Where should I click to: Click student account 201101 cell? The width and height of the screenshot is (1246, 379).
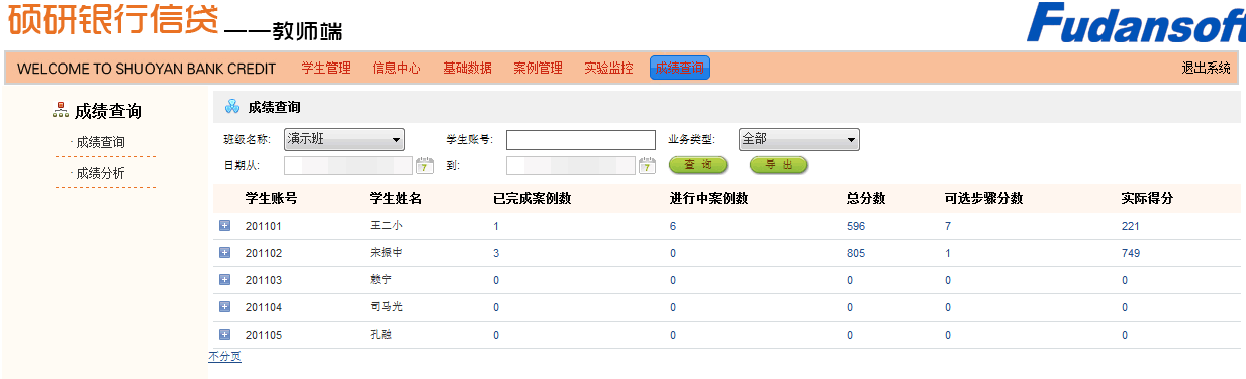click(x=264, y=226)
